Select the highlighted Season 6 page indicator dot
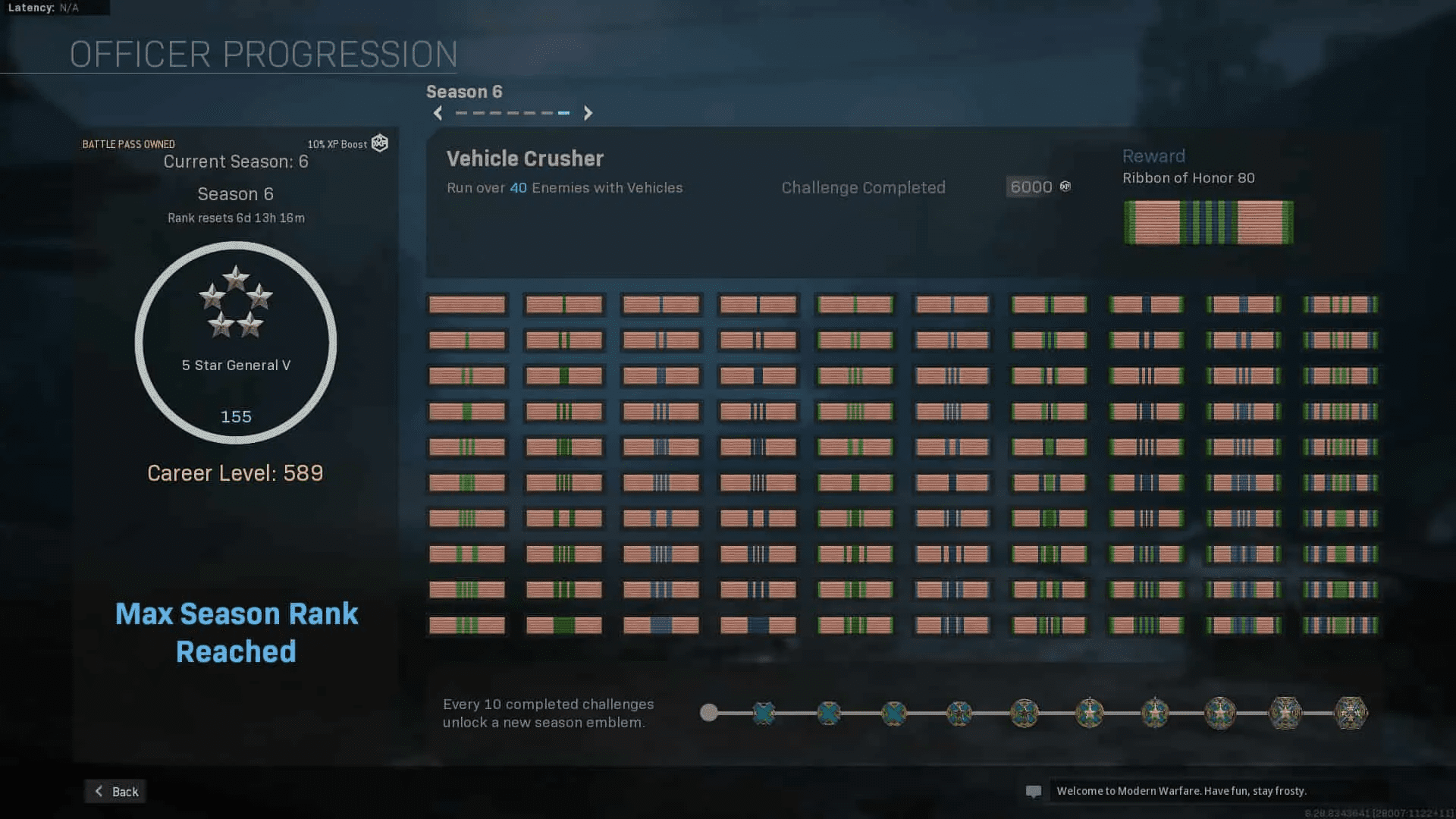 [563, 112]
